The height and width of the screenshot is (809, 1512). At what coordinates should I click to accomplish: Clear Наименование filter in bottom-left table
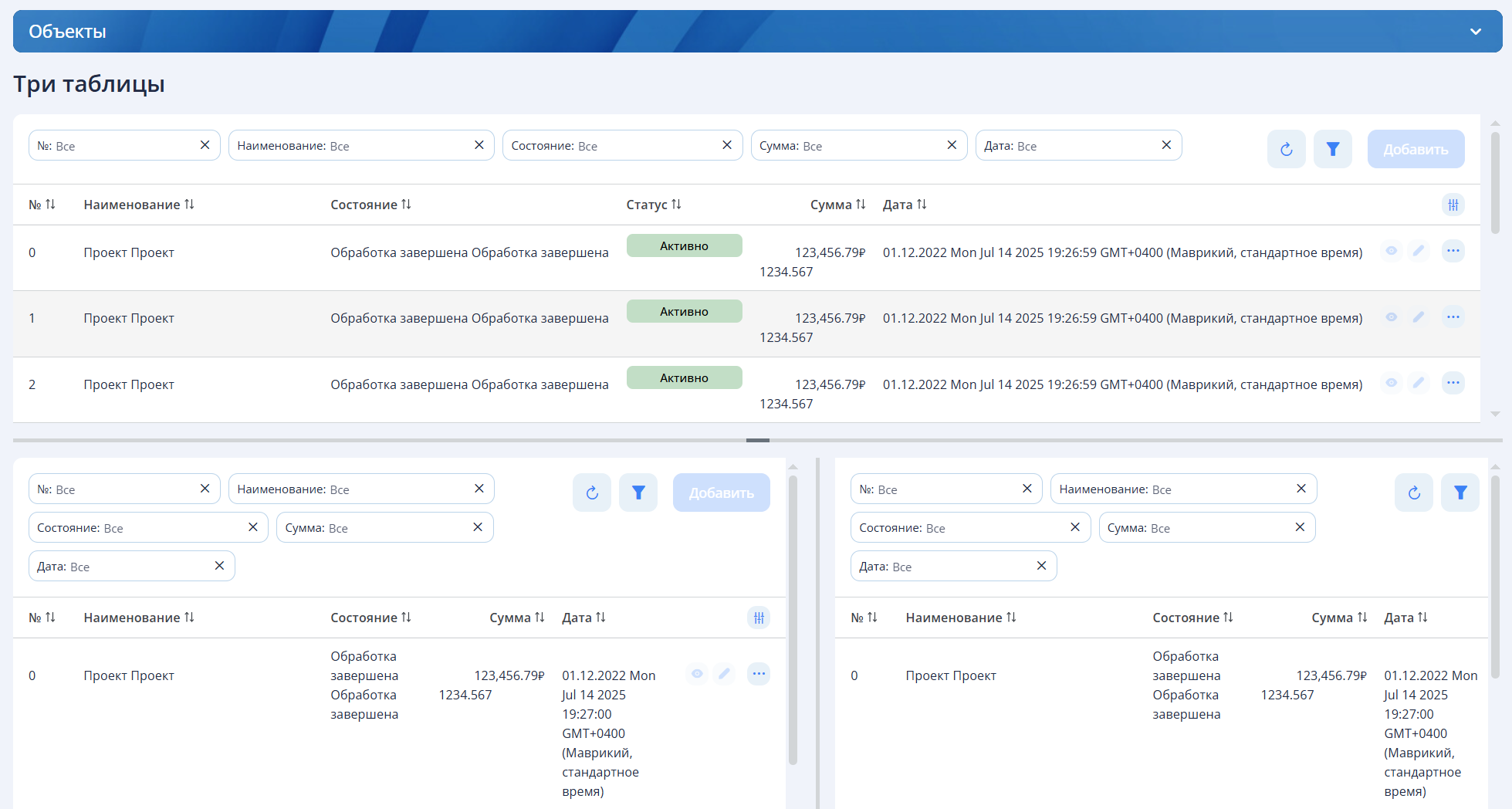[x=479, y=489]
